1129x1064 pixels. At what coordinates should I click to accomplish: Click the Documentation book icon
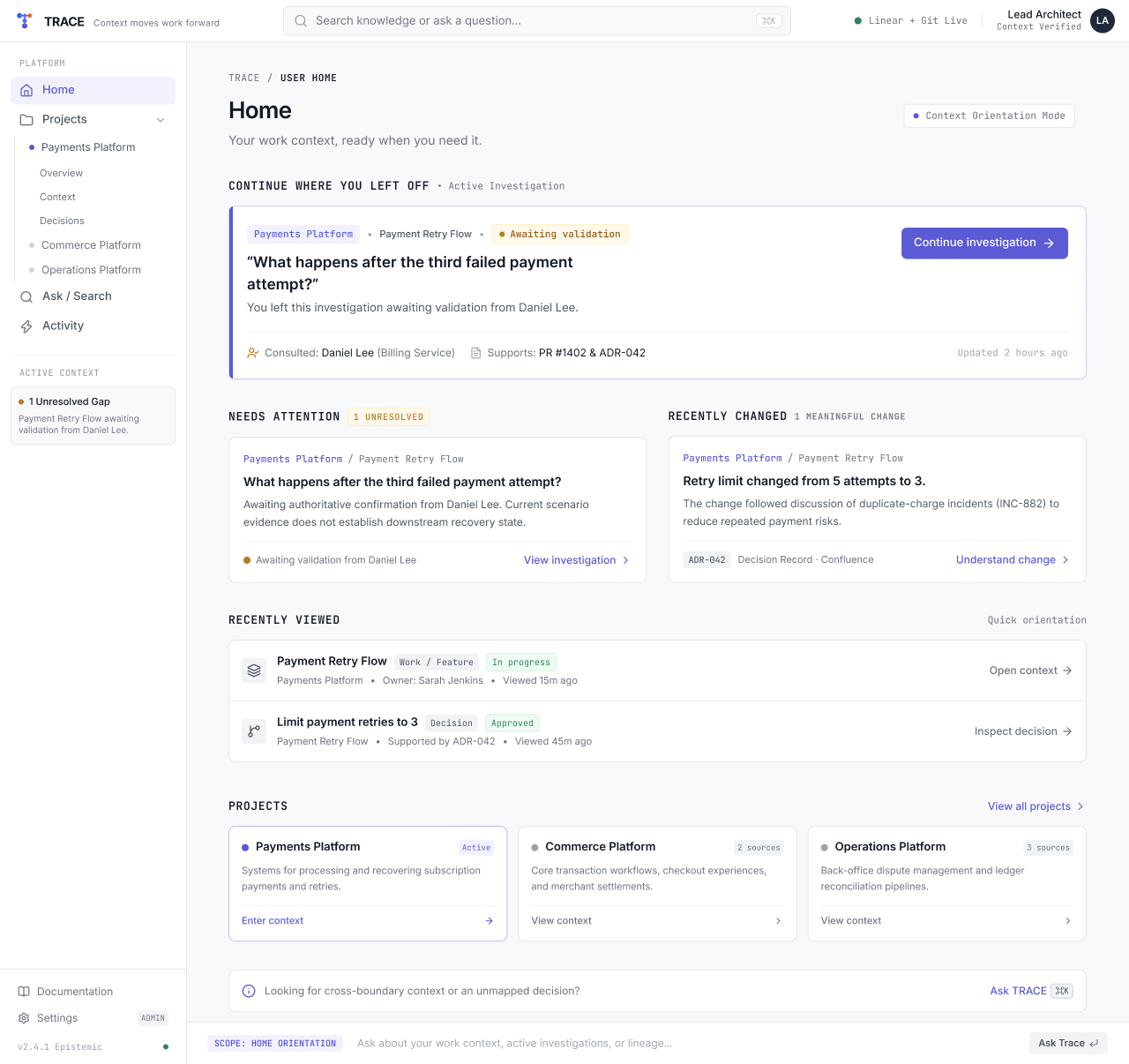pos(24,992)
